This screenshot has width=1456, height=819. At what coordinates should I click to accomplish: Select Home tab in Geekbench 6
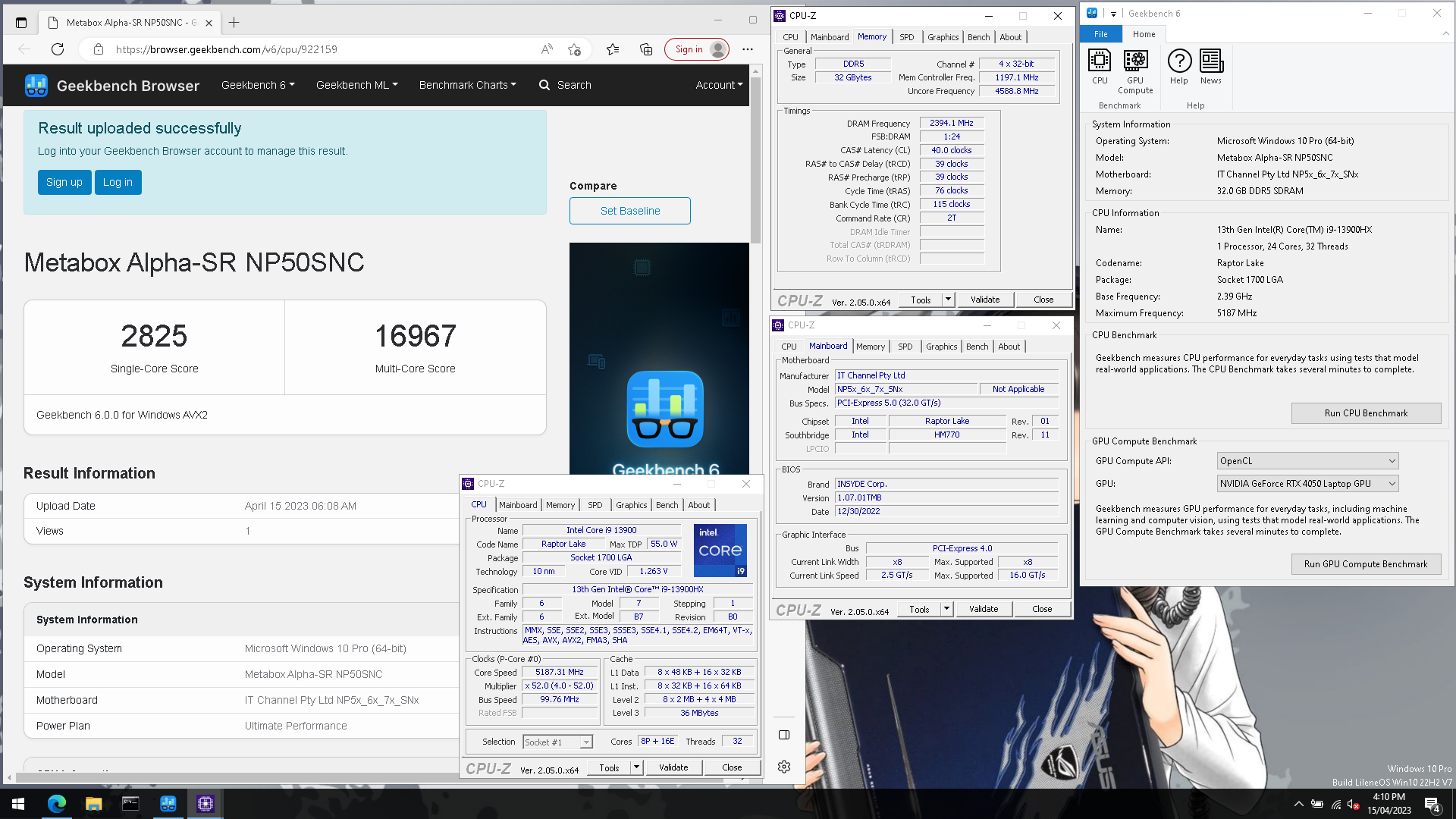tap(1144, 34)
